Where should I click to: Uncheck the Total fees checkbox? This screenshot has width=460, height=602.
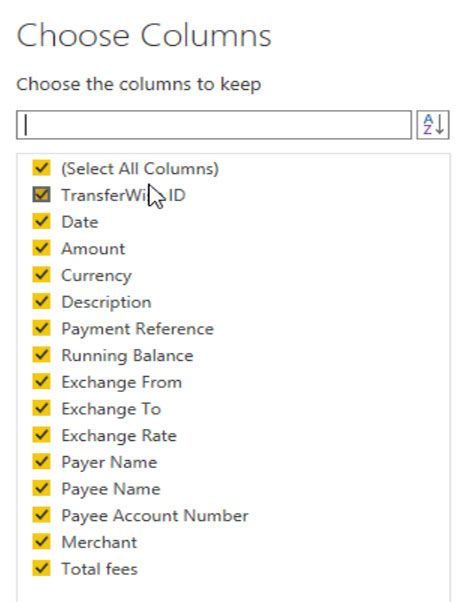click(41, 568)
